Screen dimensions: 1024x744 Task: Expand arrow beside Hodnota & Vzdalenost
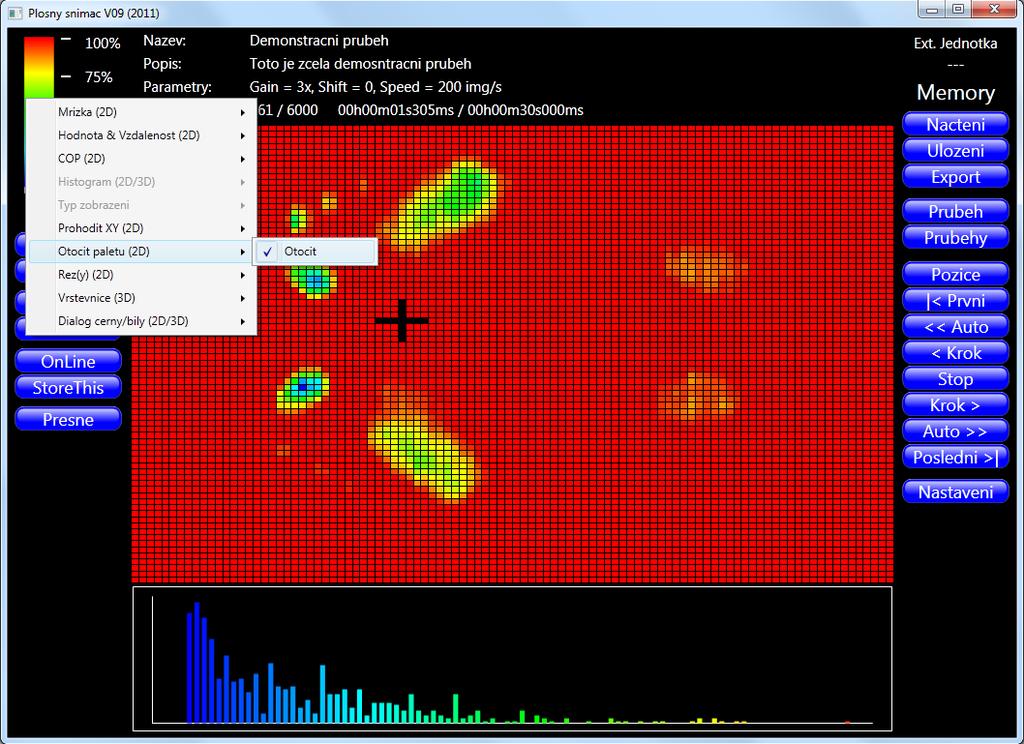coord(242,136)
